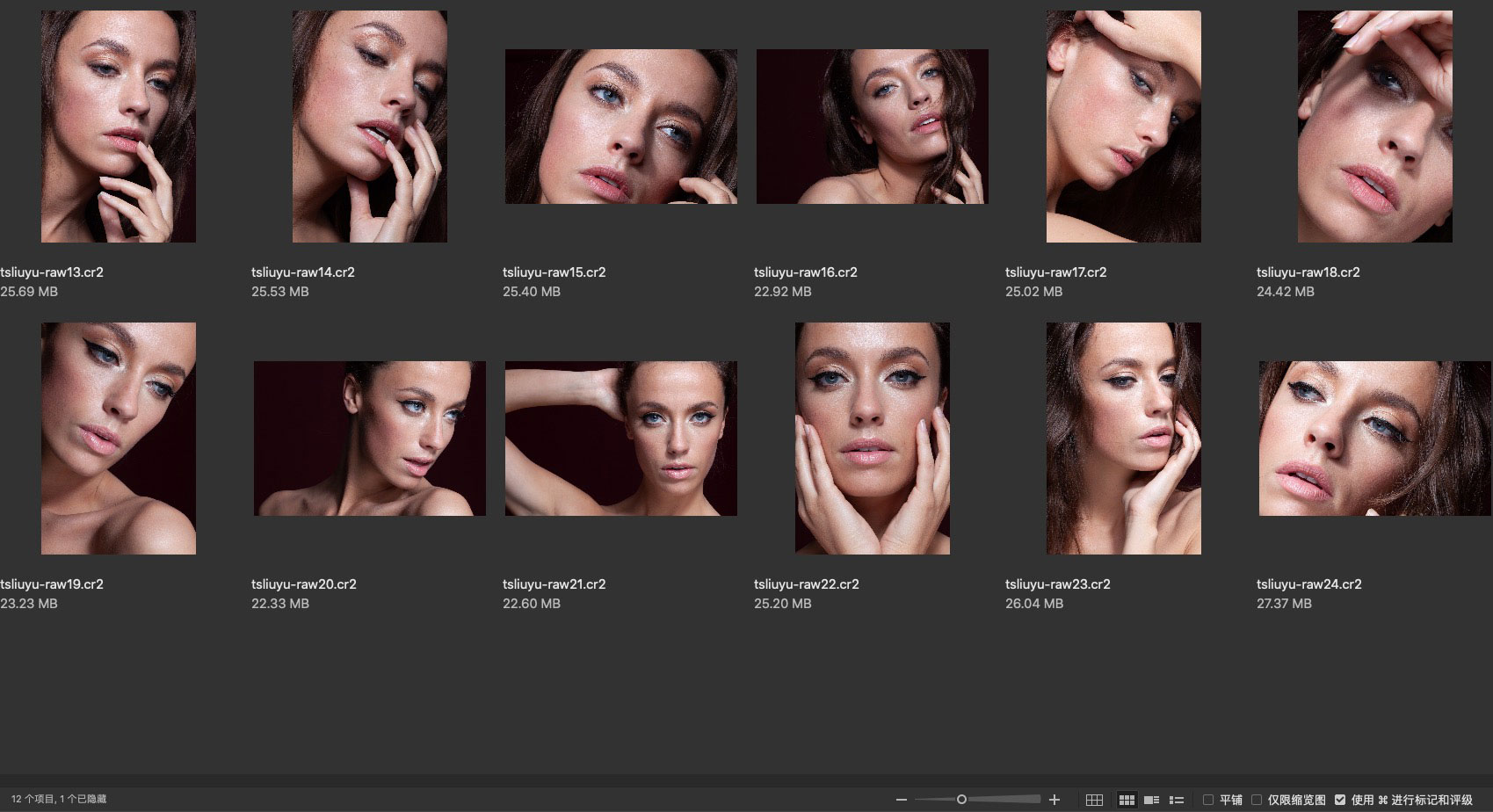
Task: Select the tsliuyu-raw18.cr2 photo
Action: (x=1374, y=127)
